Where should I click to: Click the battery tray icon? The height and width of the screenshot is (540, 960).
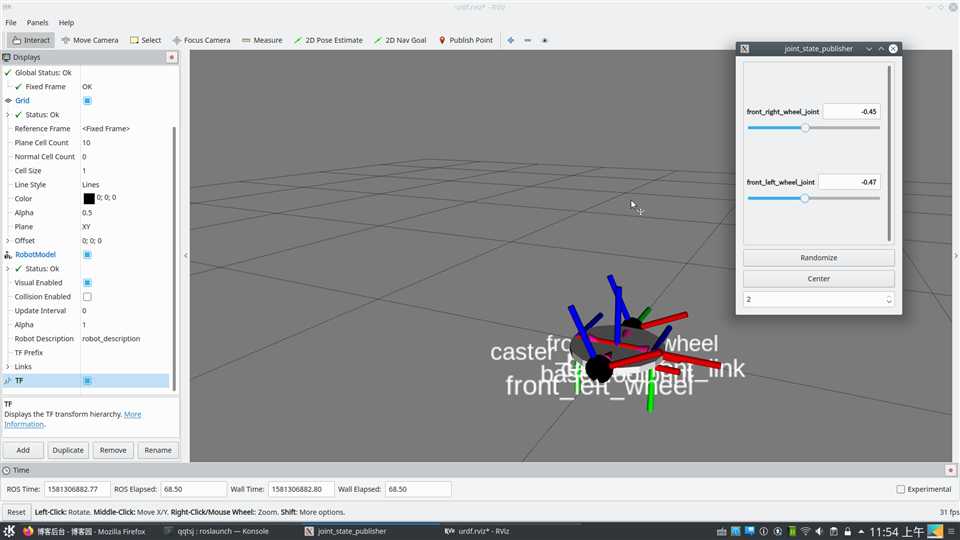[792, 531]
